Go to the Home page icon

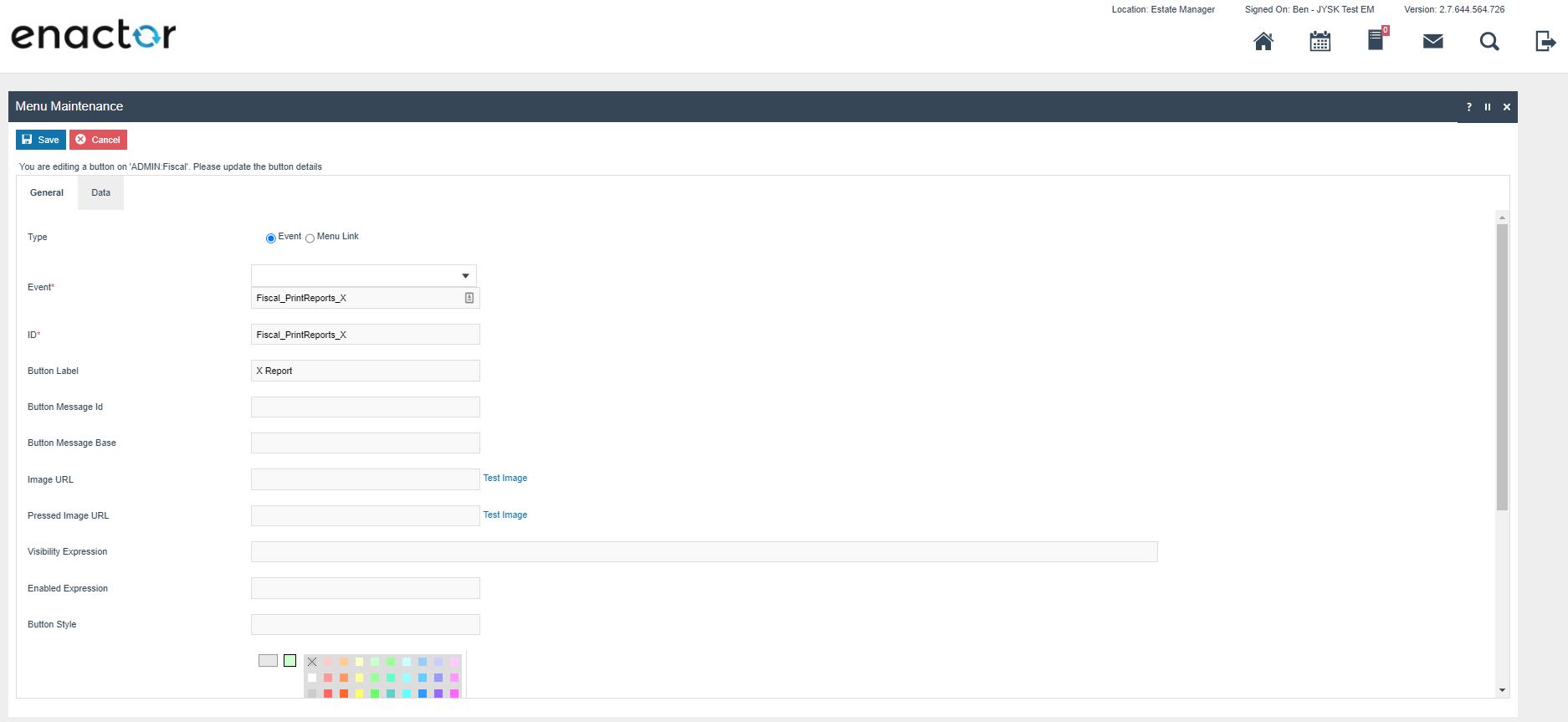[1263, 41]
